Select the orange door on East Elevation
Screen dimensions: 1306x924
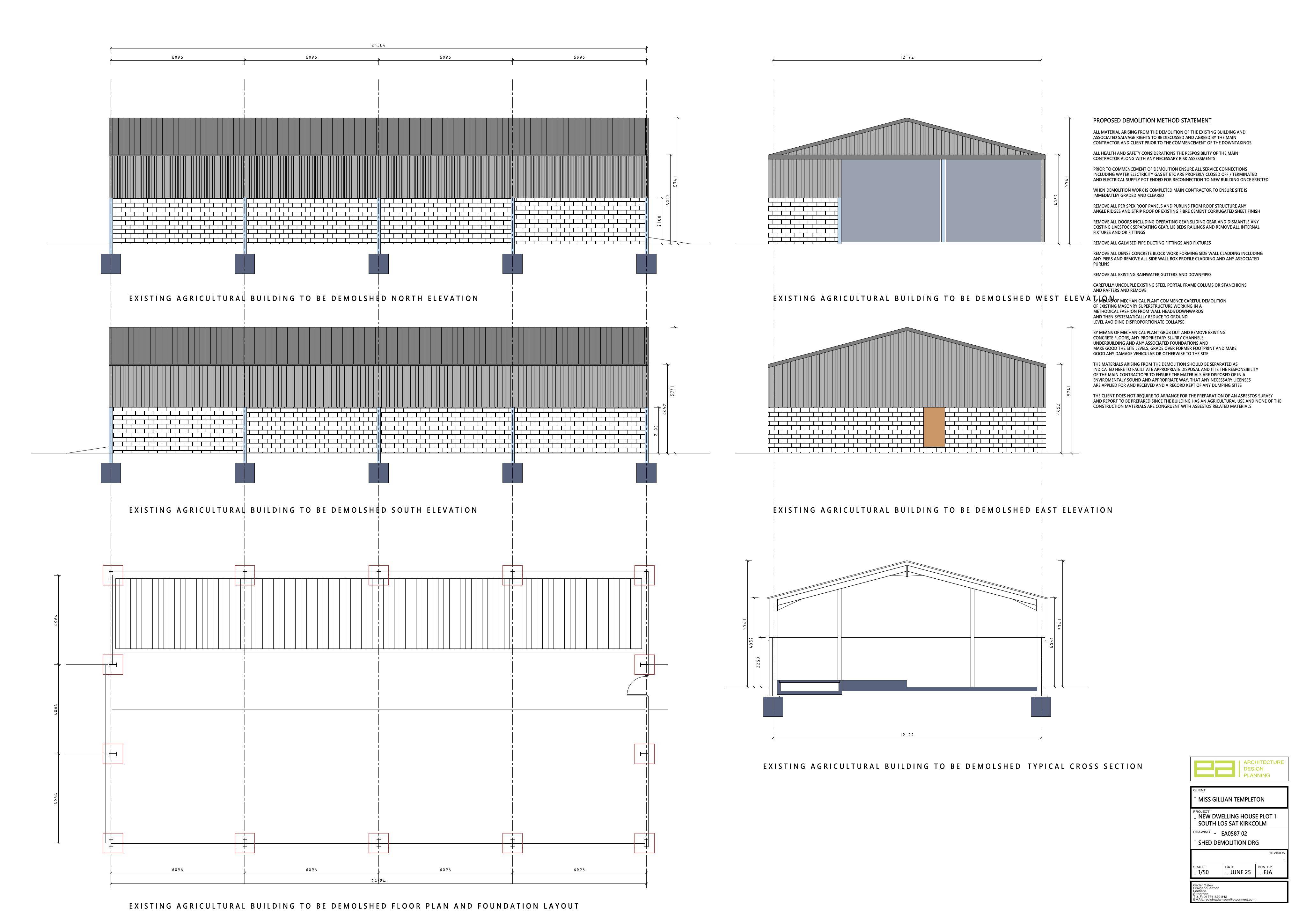coord(934,427)
